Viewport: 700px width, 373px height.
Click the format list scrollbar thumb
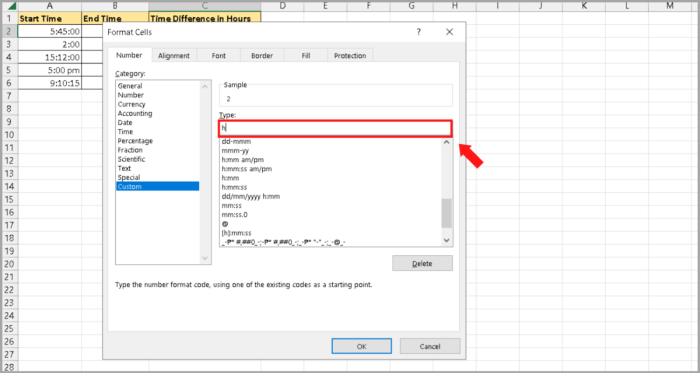click(x=446, y=213)
